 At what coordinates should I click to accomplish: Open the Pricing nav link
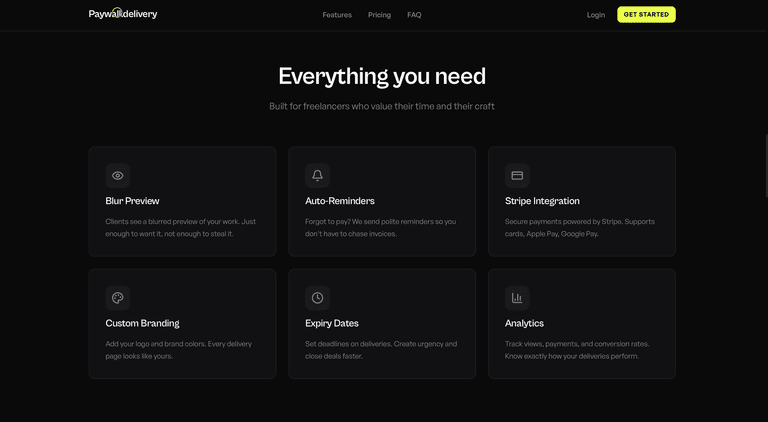(x=380, y=15)
